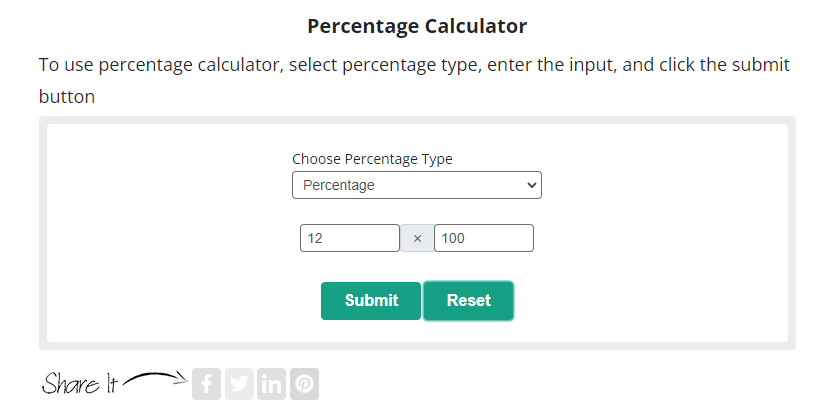Click the LinkedIn share icon
This screenshot has width=835, height=419.
[x=272, y=384]
